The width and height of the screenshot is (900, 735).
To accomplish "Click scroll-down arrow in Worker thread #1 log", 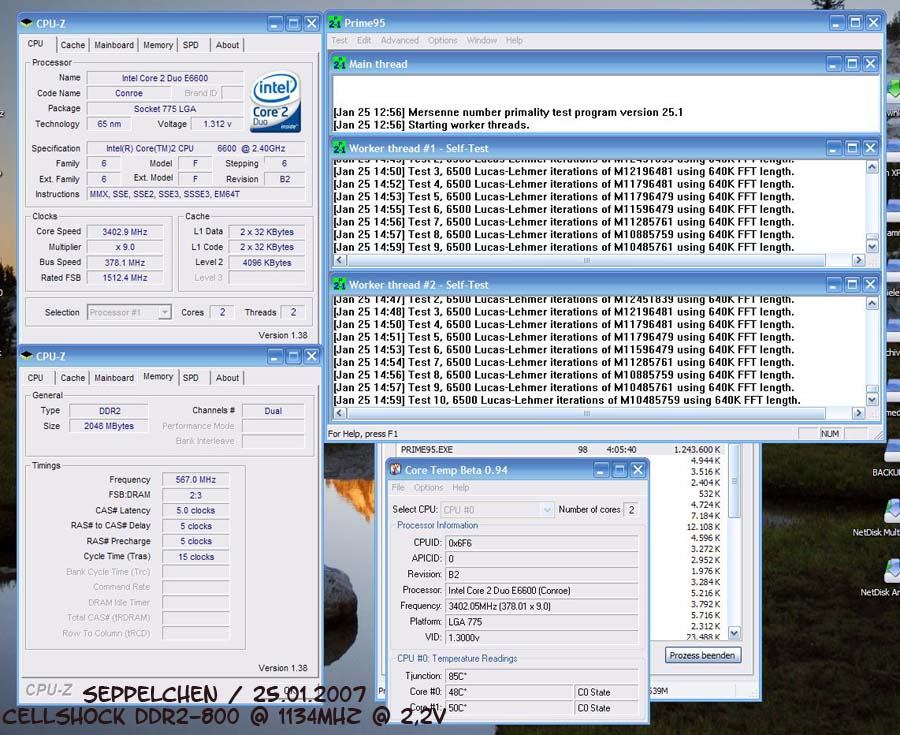I will pyautogui.click(x=872, y=247).
